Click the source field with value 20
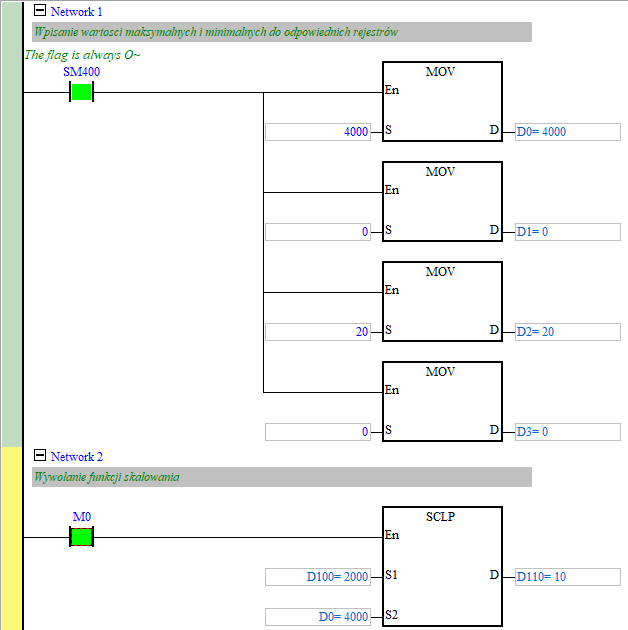The width and height of the screenshot is (628, 630). [318, 332]
